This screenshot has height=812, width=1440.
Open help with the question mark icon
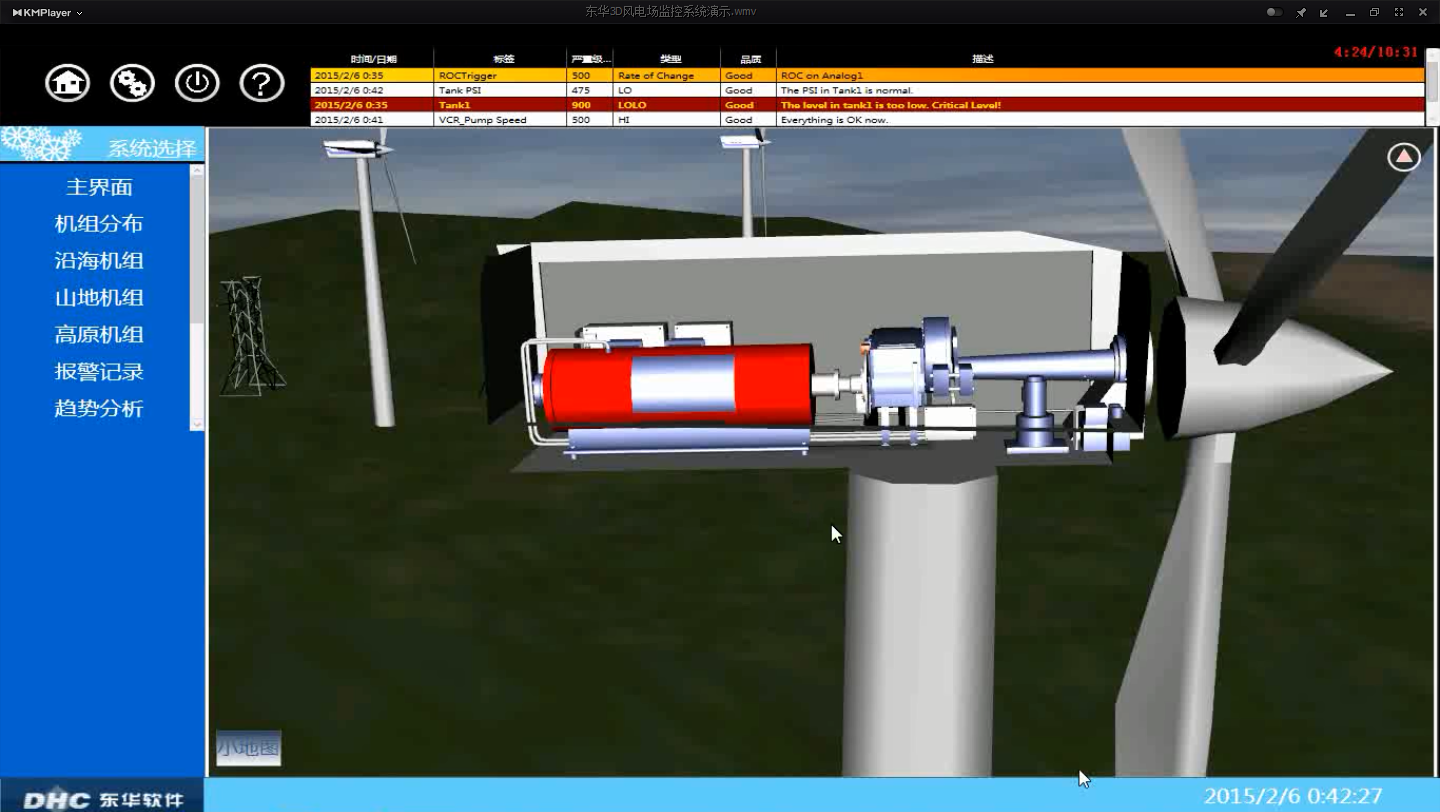click(x=262, y=83)
